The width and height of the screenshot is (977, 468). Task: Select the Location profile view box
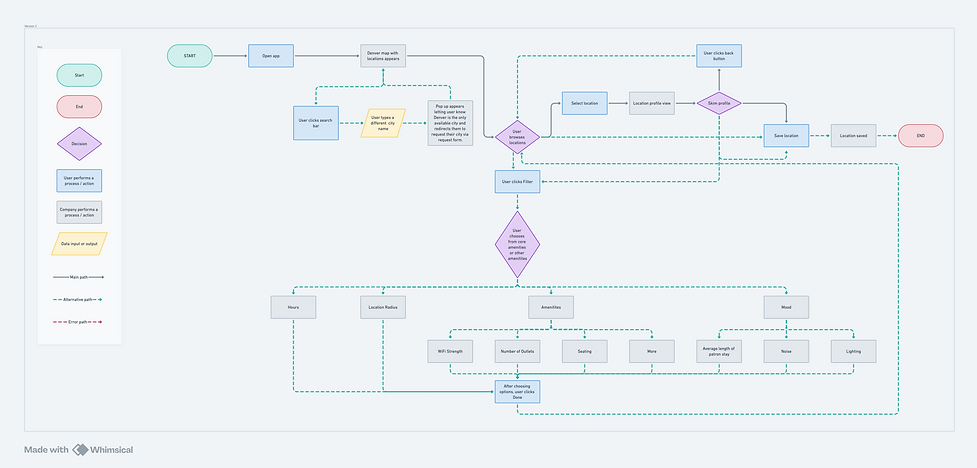pos(652,103)
